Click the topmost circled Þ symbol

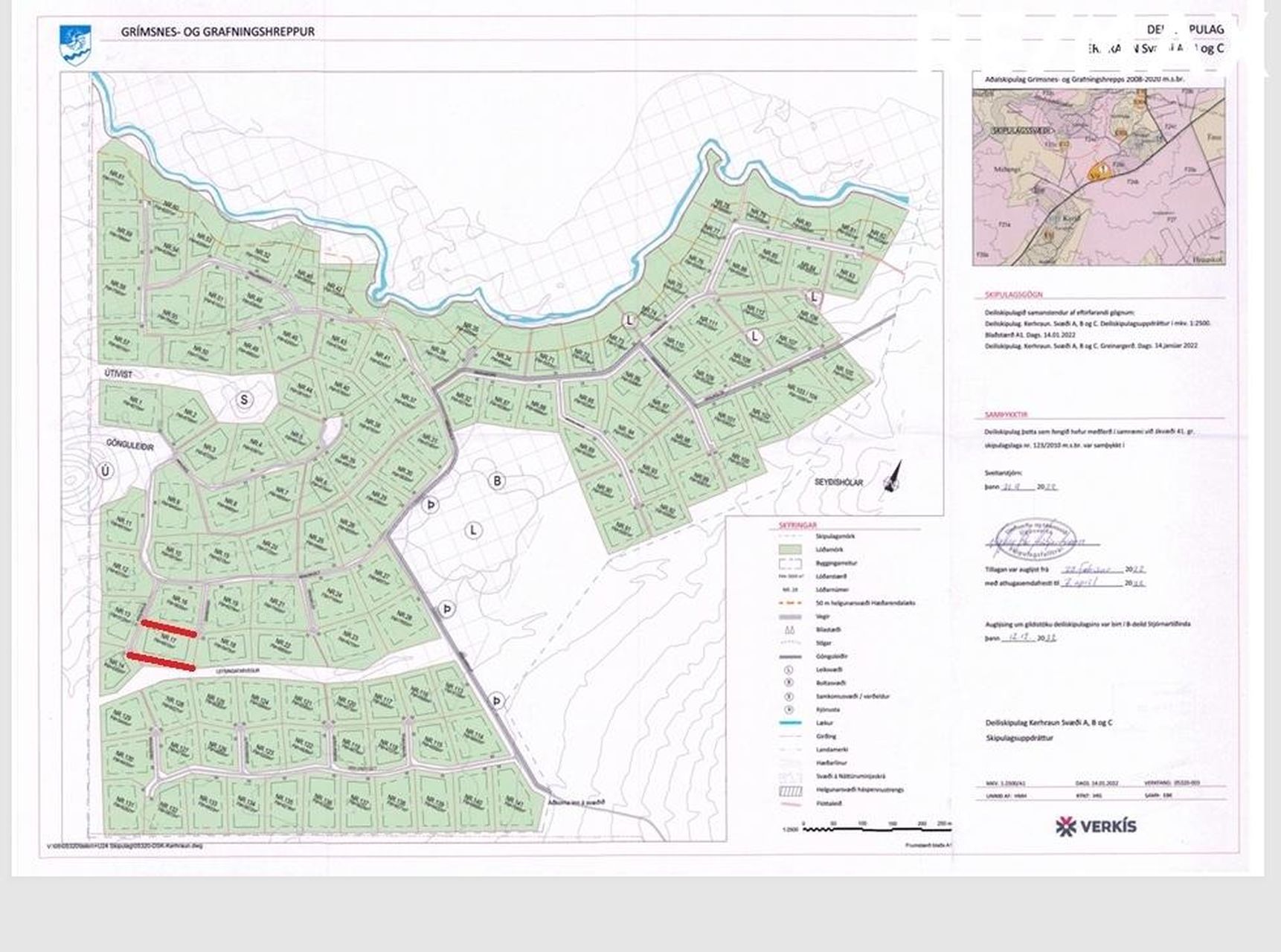[x=430, y=505]
